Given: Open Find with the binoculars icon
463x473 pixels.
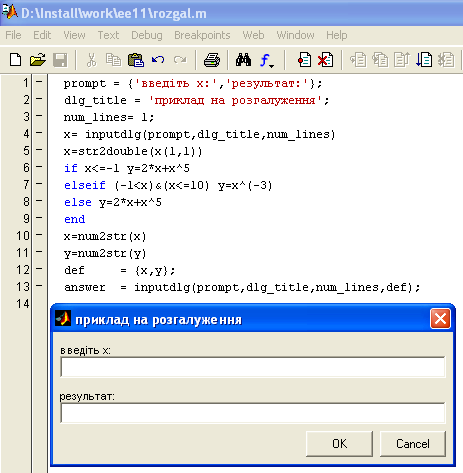Looking at the screenshot, I should [x=243, y=60].
